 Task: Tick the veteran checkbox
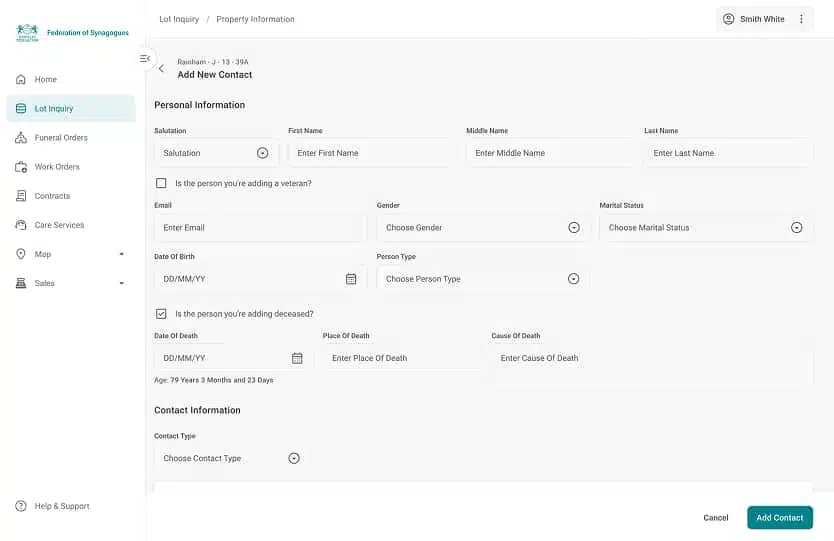coord(161,183)
